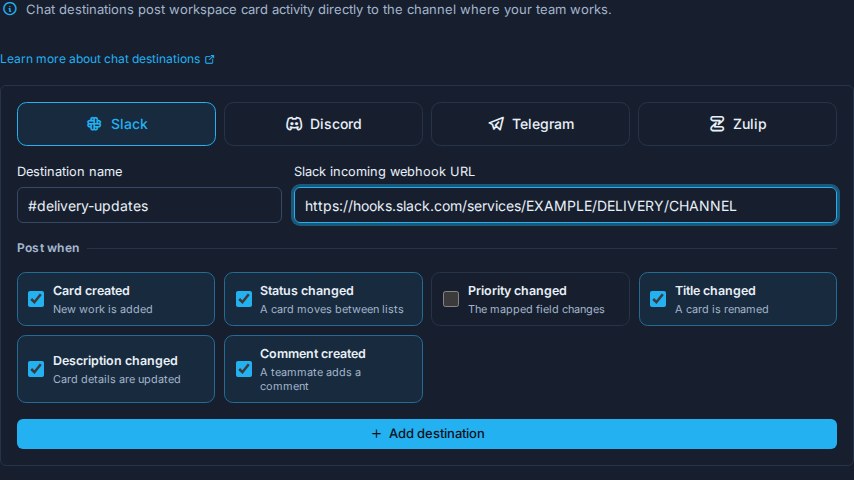Click the Discord logo icon
Image resolution: width=854 pixels, height=480 pixels.
(x=294, y=124)
